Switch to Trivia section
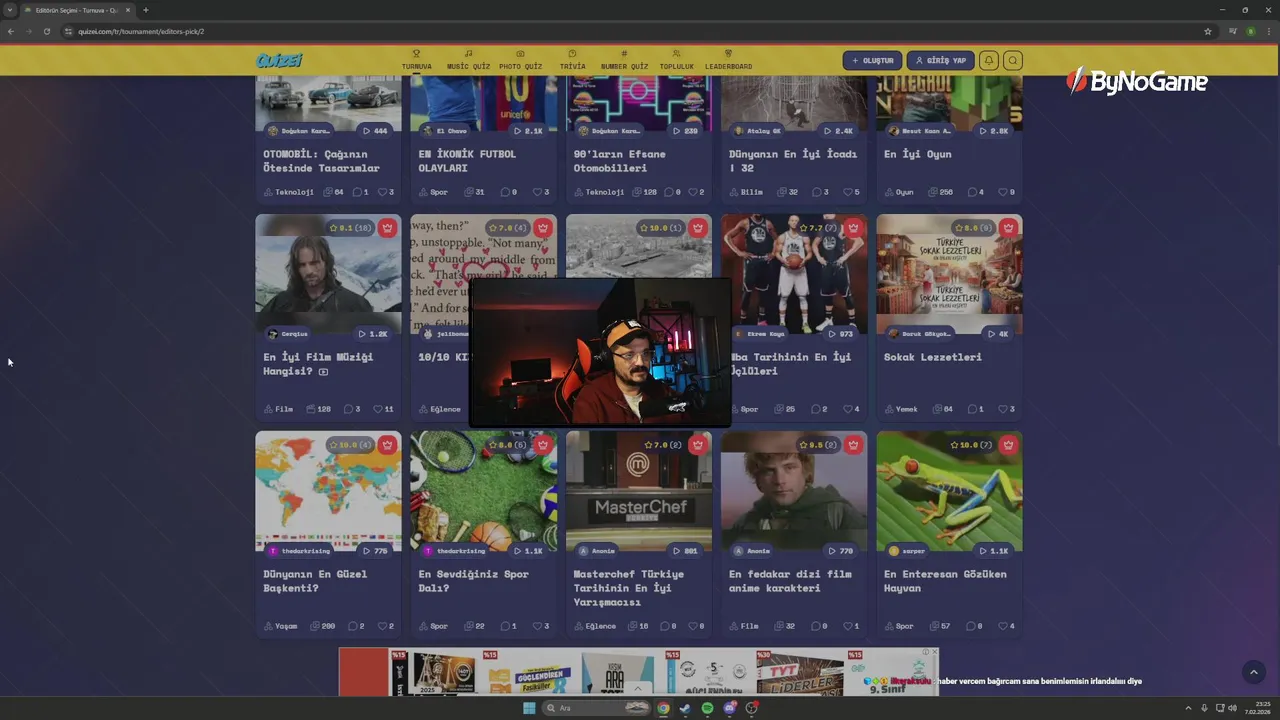Viewport: 1280px width, 720px height. click(572, 60)
